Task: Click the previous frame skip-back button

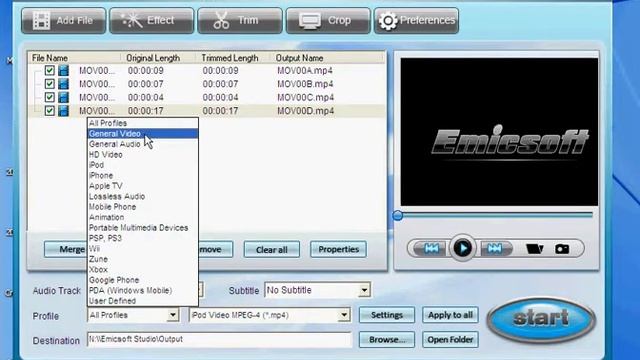Action: [x=431, y=248]
